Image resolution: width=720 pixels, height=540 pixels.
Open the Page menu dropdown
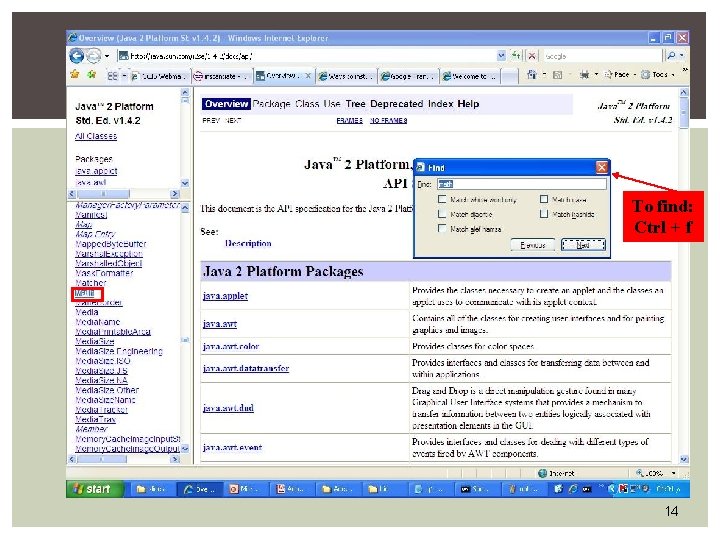pos(620,74)
